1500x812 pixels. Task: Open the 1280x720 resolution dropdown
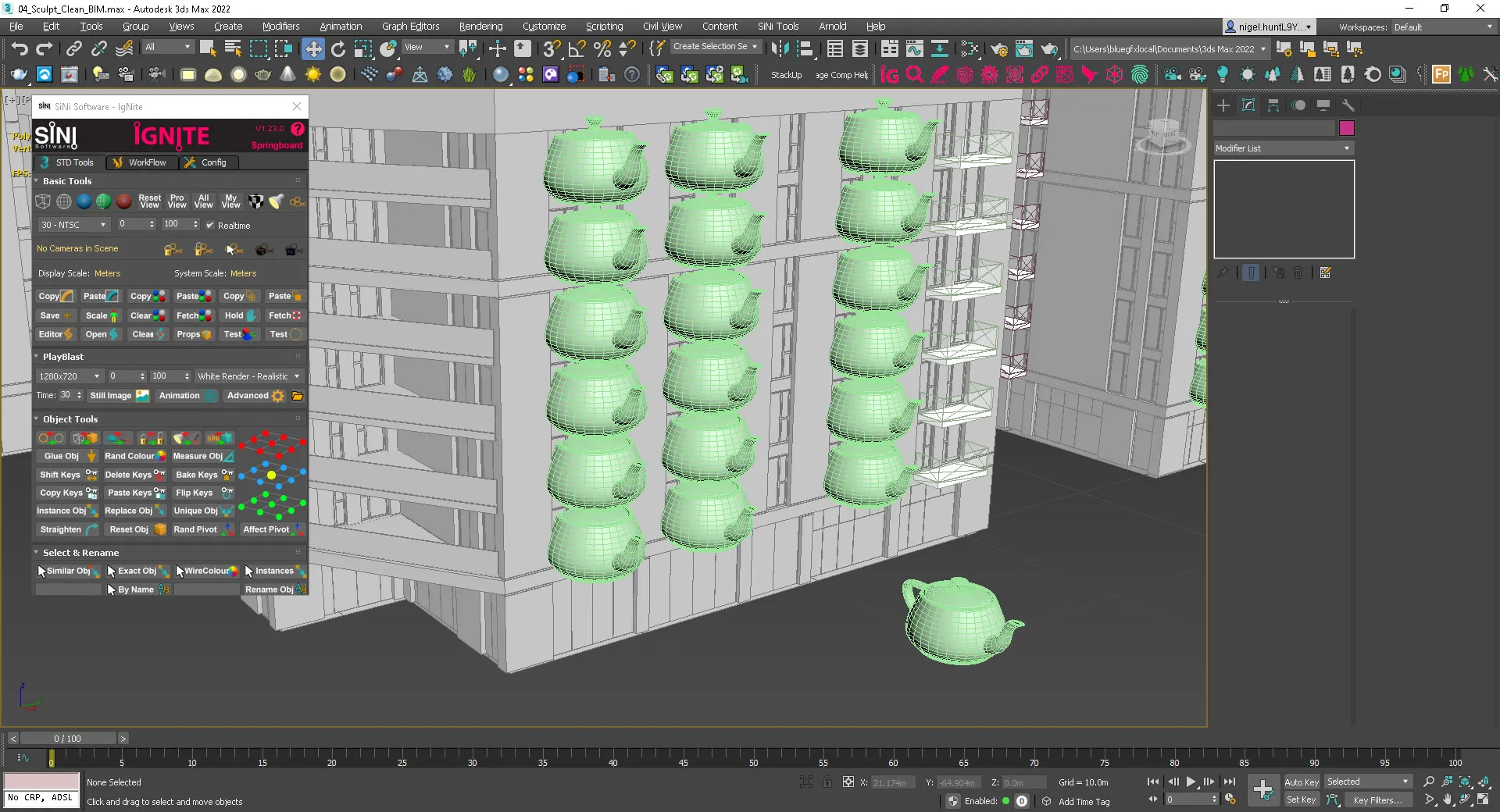[x=69, y=376]
